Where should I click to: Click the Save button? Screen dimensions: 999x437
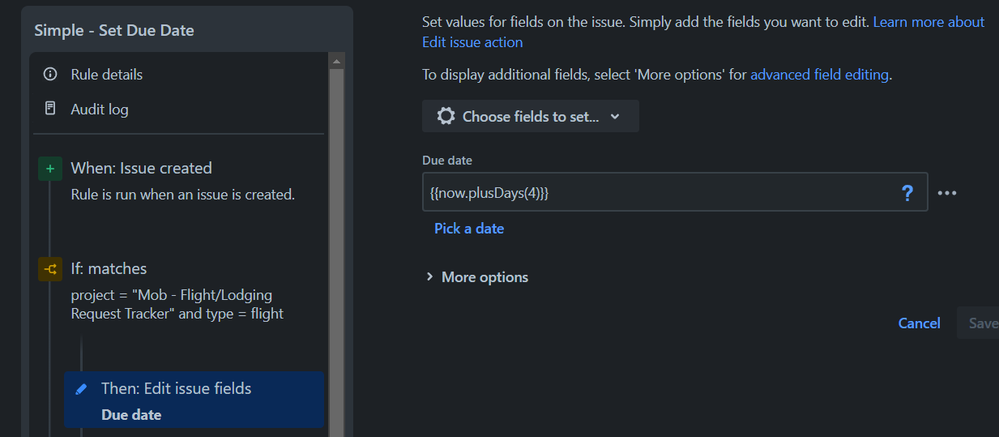click(x=980, y=323)
